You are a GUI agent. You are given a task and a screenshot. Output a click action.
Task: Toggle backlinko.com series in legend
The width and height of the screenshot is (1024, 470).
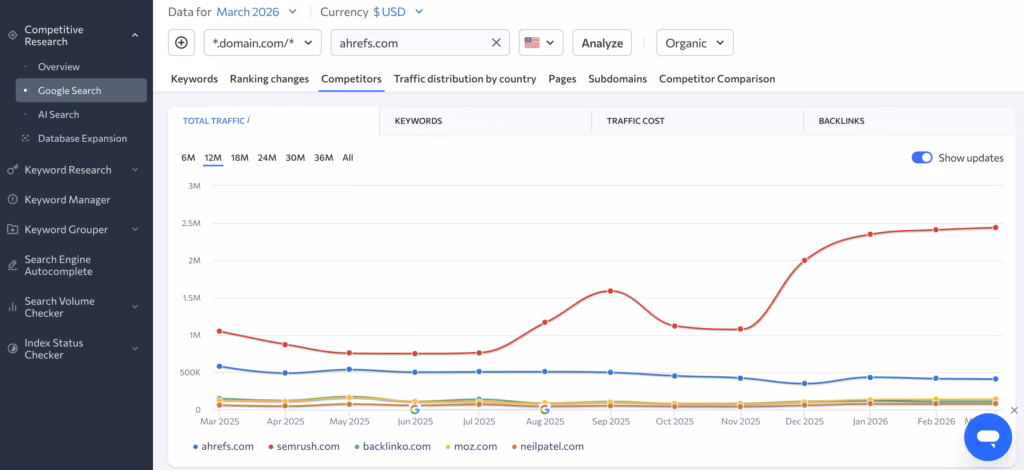coord(392,446)
